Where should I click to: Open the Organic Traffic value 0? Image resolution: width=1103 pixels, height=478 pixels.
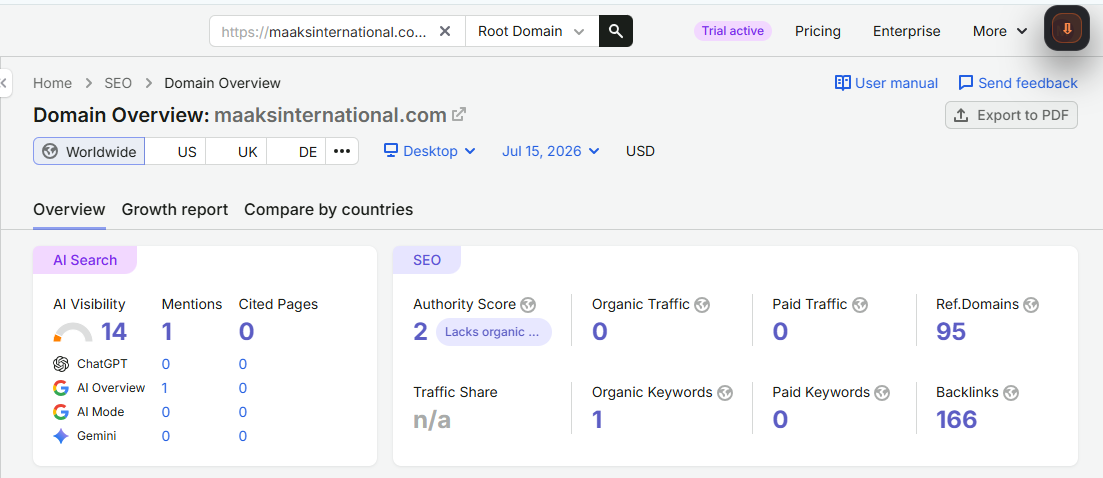599,332
